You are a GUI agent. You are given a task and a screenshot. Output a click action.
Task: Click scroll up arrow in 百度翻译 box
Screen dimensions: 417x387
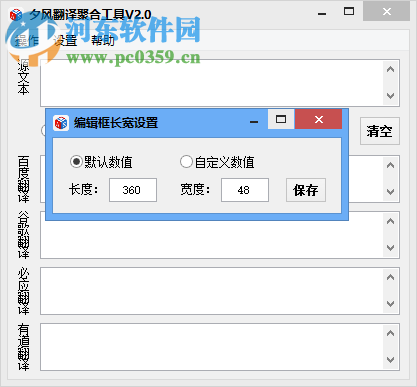(x=390, y=165)
